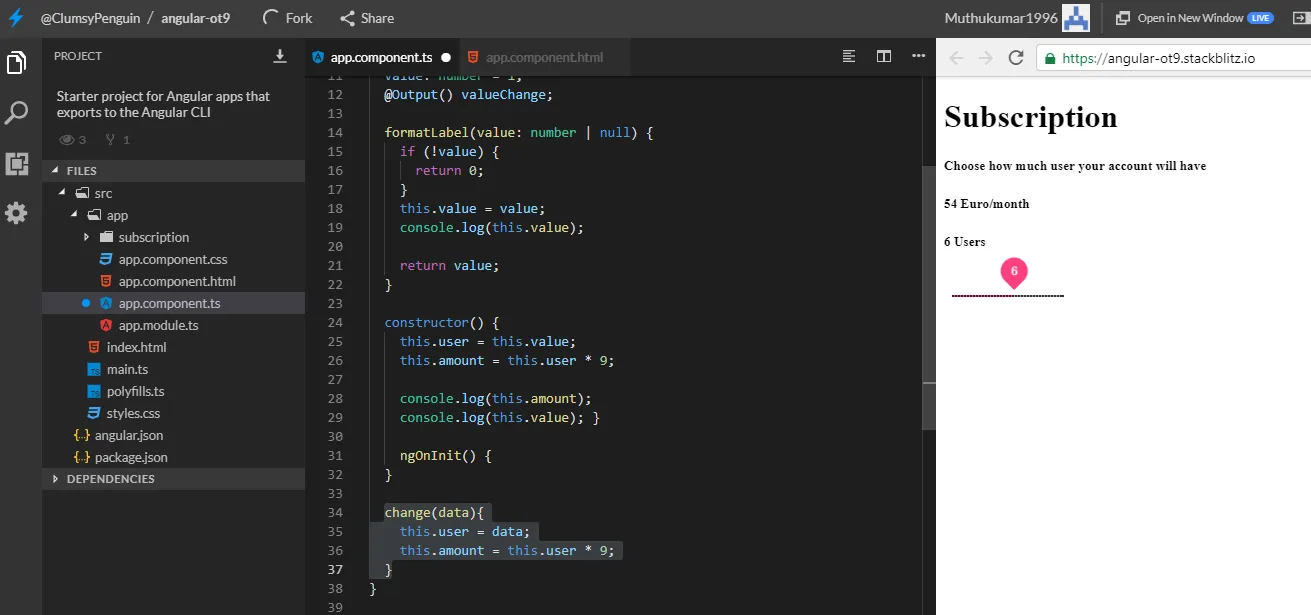
Task: Click the unsaved dot on app.component.ts tab
Action: pyautogui.click(x=446, y=57)
